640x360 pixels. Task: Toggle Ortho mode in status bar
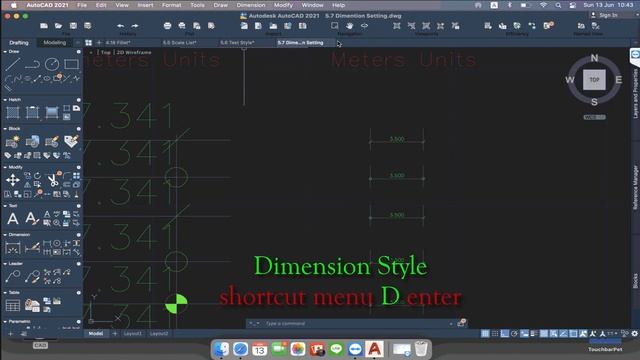[504, 333]
